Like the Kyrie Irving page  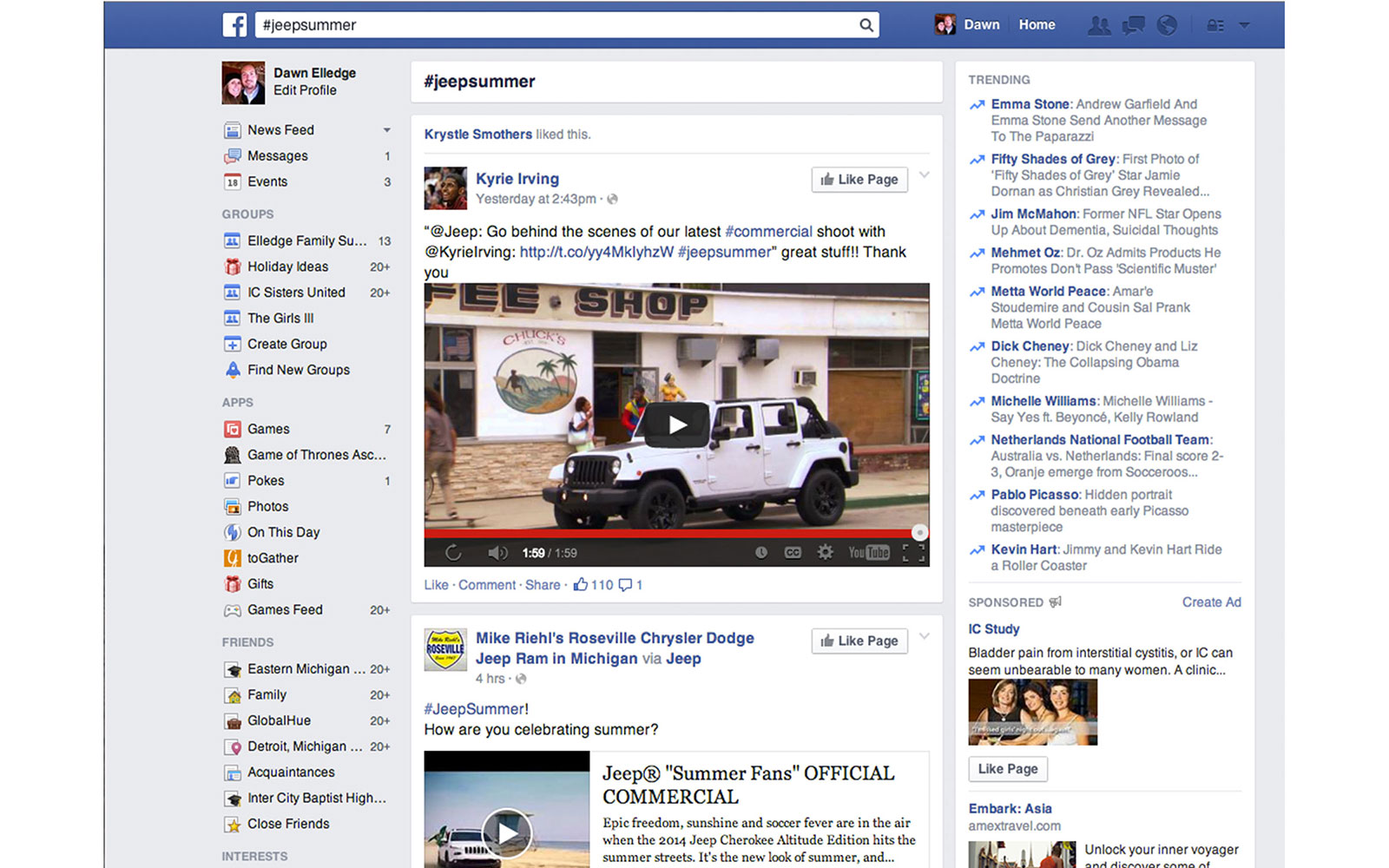tap(859, 180)
